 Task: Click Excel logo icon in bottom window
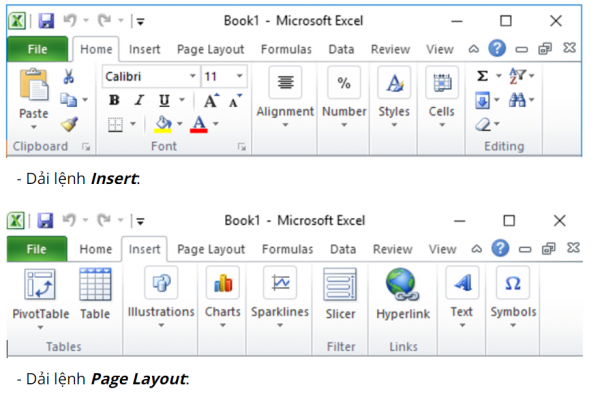tap(16, 220)
